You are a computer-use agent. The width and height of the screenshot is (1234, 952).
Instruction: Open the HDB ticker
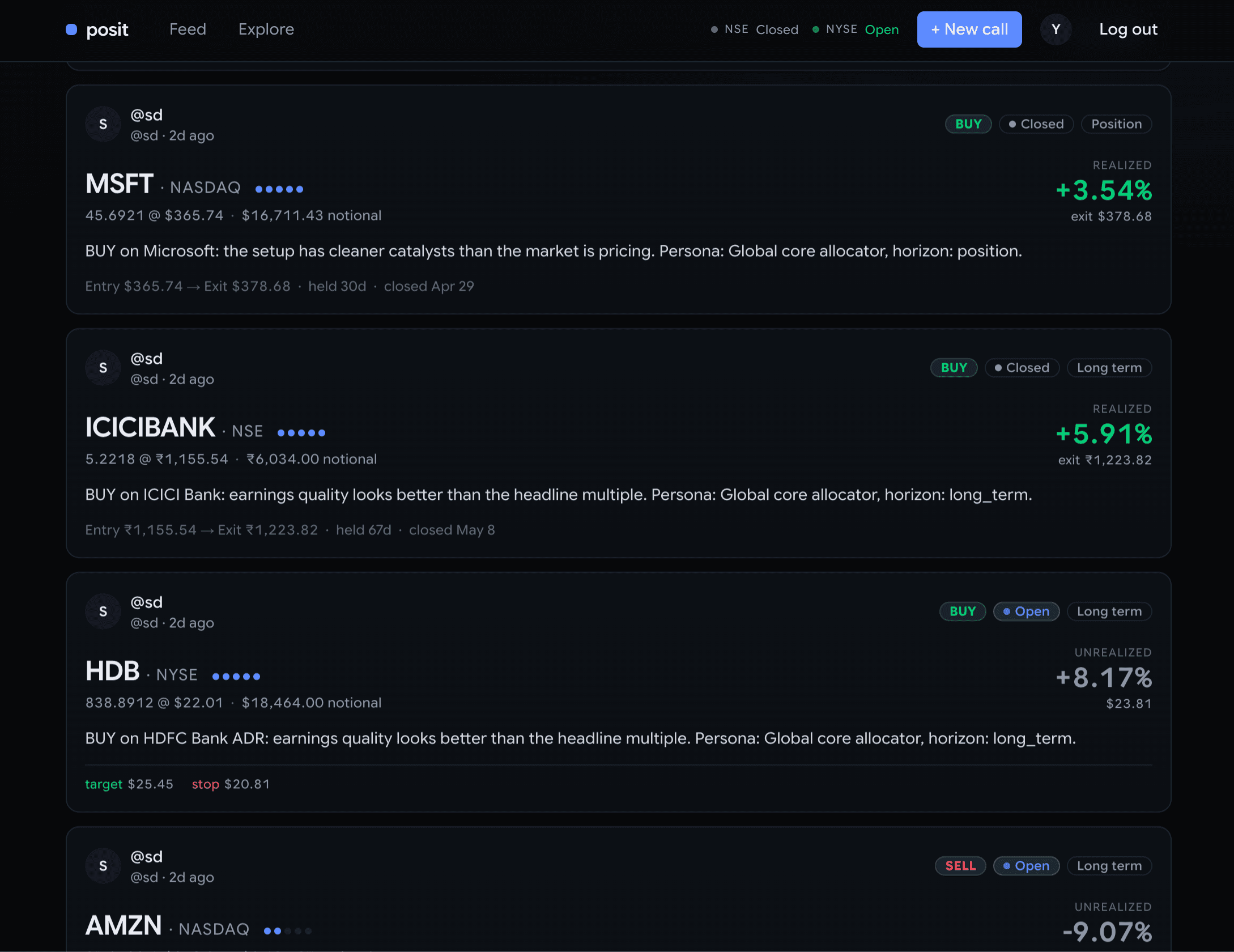pos(112,671)
